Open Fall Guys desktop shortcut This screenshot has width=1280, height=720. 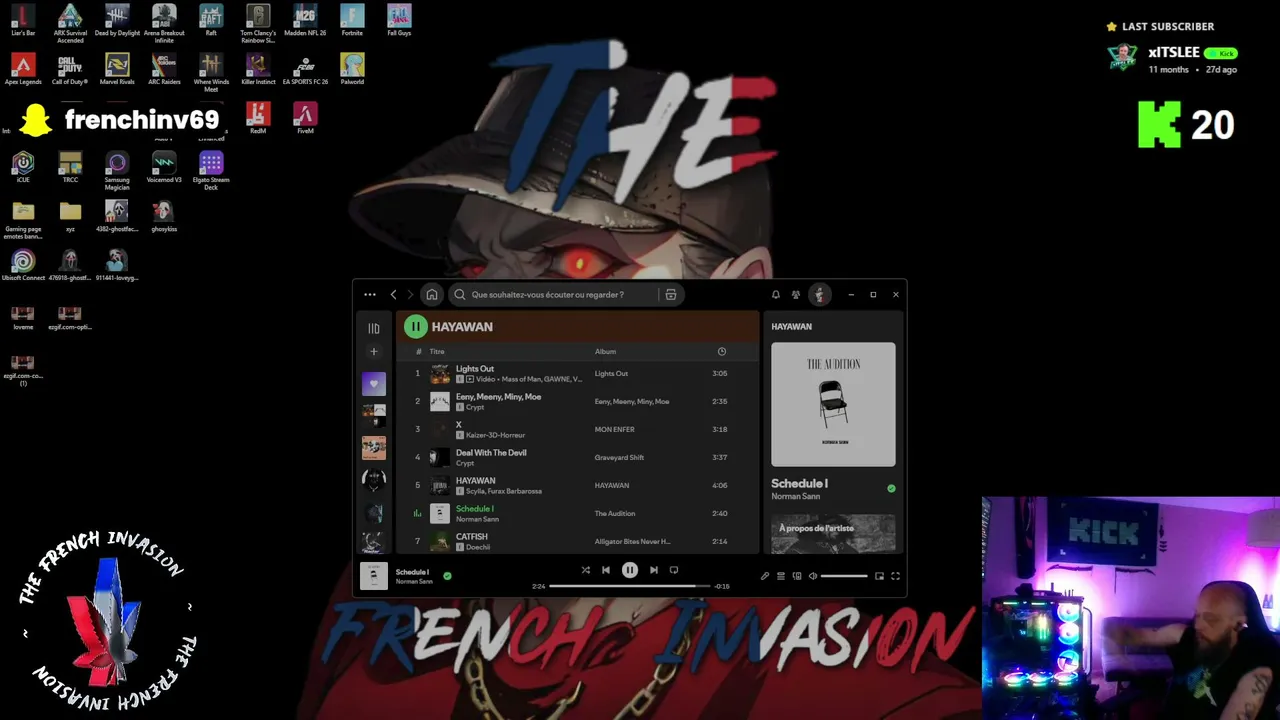[399, 20]
